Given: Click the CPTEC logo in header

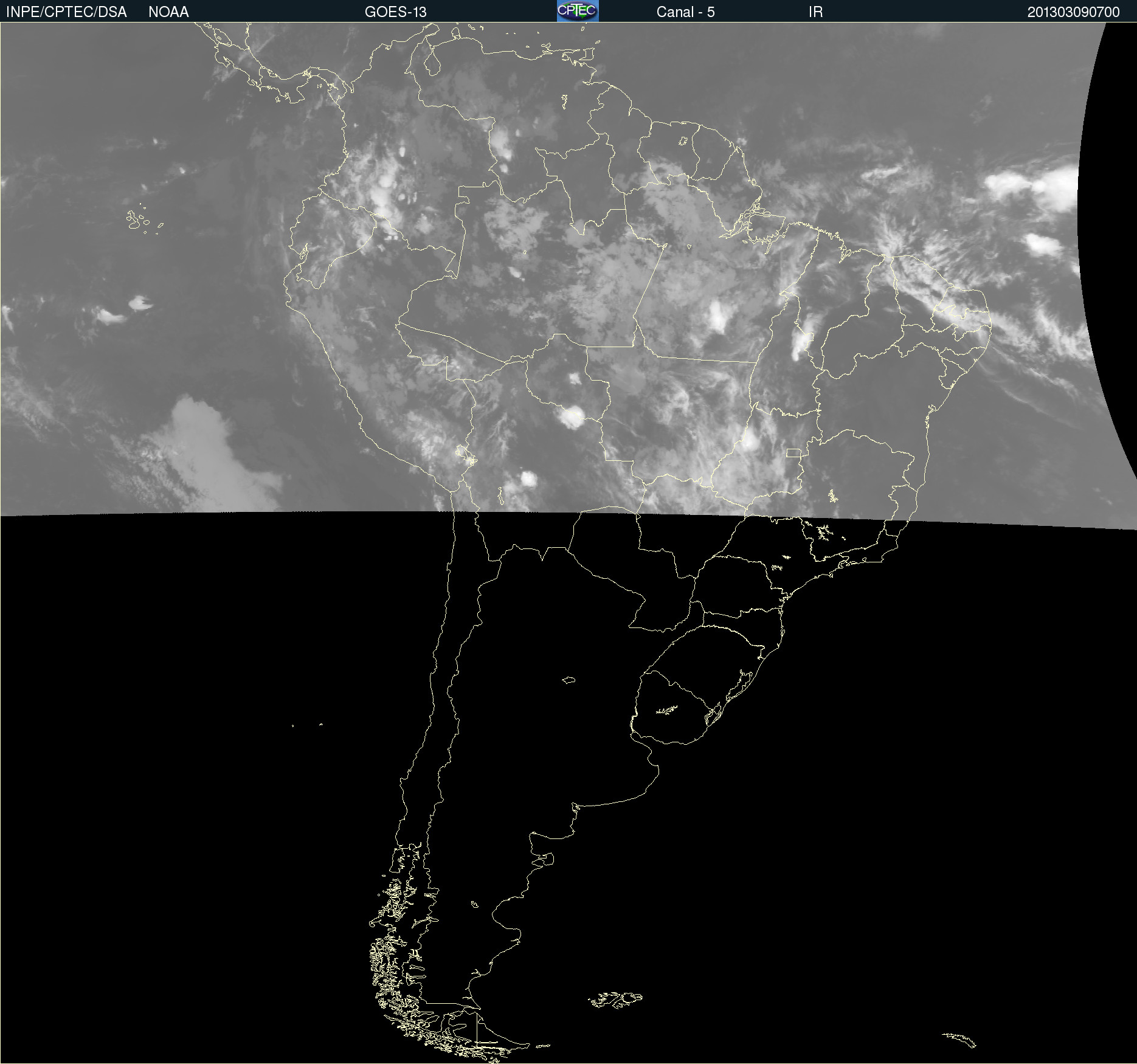Looking at the screenshot, I should (x=578, y=11).
